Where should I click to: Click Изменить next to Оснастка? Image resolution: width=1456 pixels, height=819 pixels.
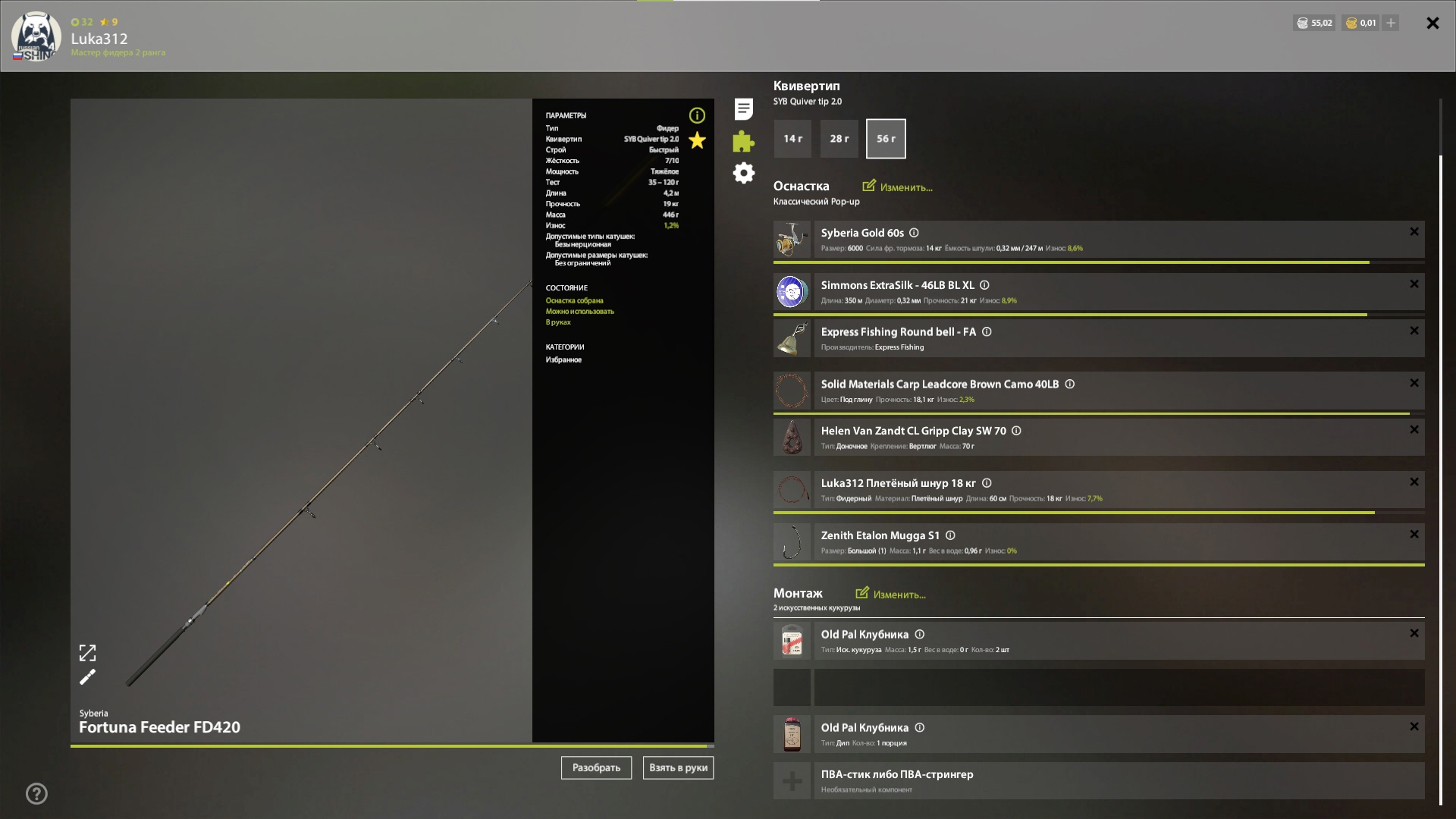[x=898, y=187]
